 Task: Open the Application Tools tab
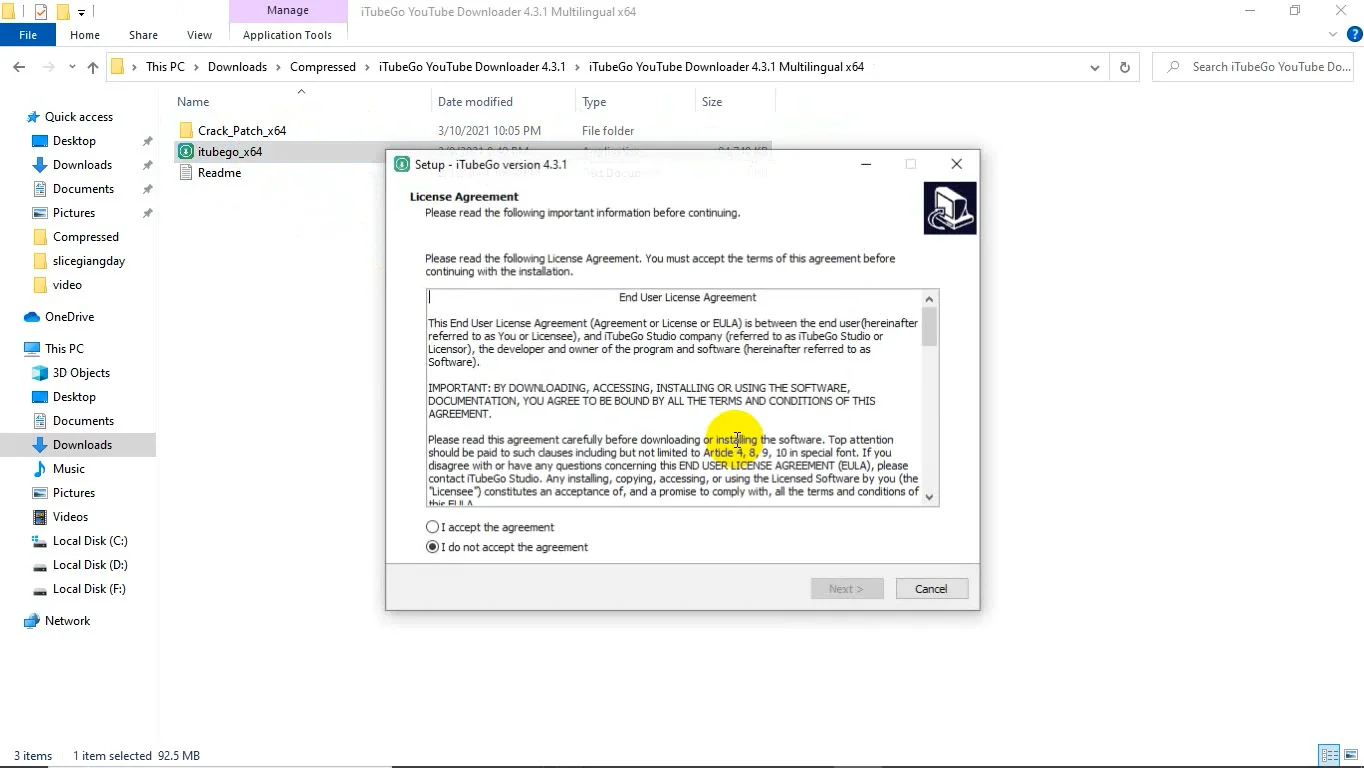coord(287,35)
